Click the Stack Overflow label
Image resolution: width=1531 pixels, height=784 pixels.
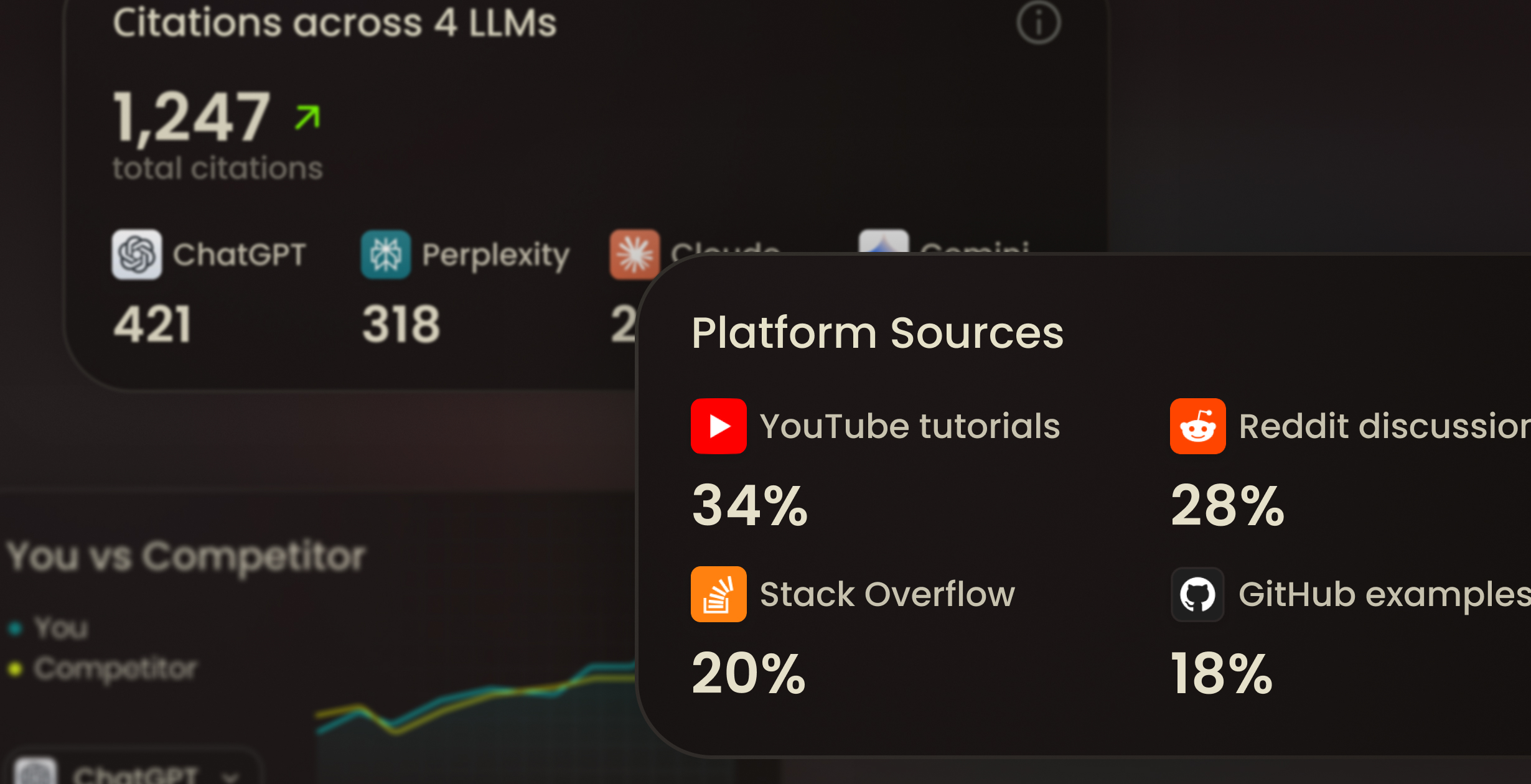tap(887, 594)
